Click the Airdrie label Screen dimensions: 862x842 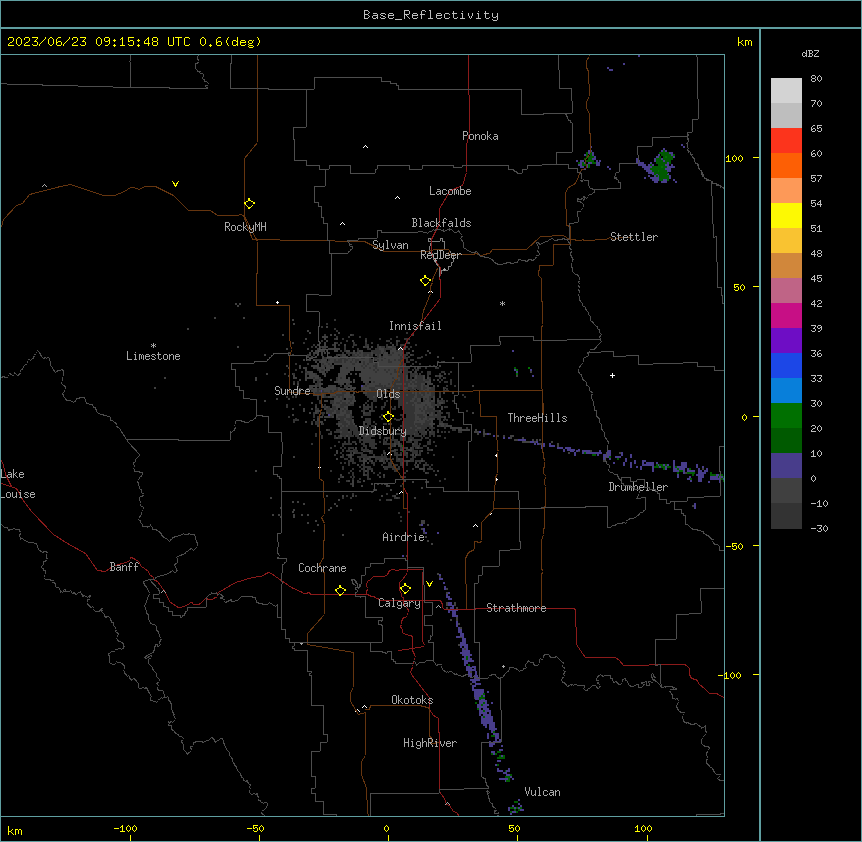404,537
